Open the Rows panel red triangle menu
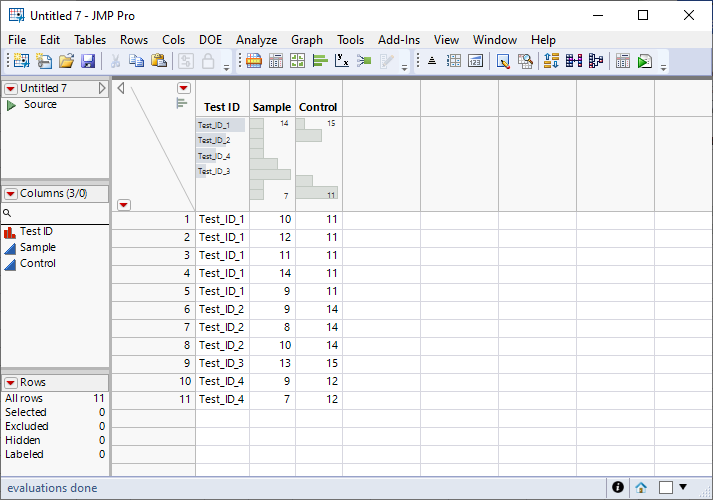 click(x=11, y=383)
